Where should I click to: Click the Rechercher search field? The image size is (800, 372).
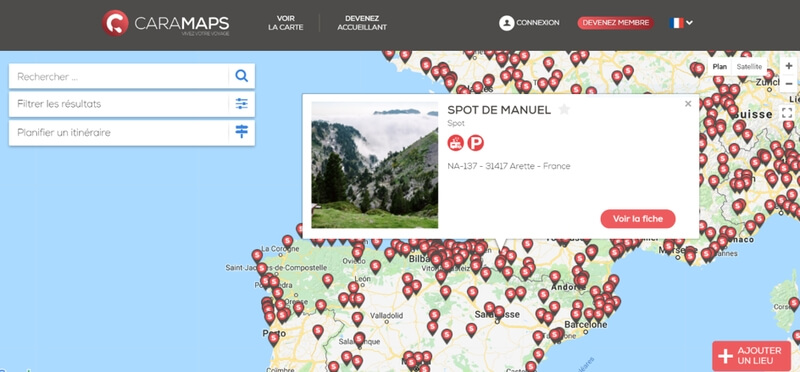[118, 76]
